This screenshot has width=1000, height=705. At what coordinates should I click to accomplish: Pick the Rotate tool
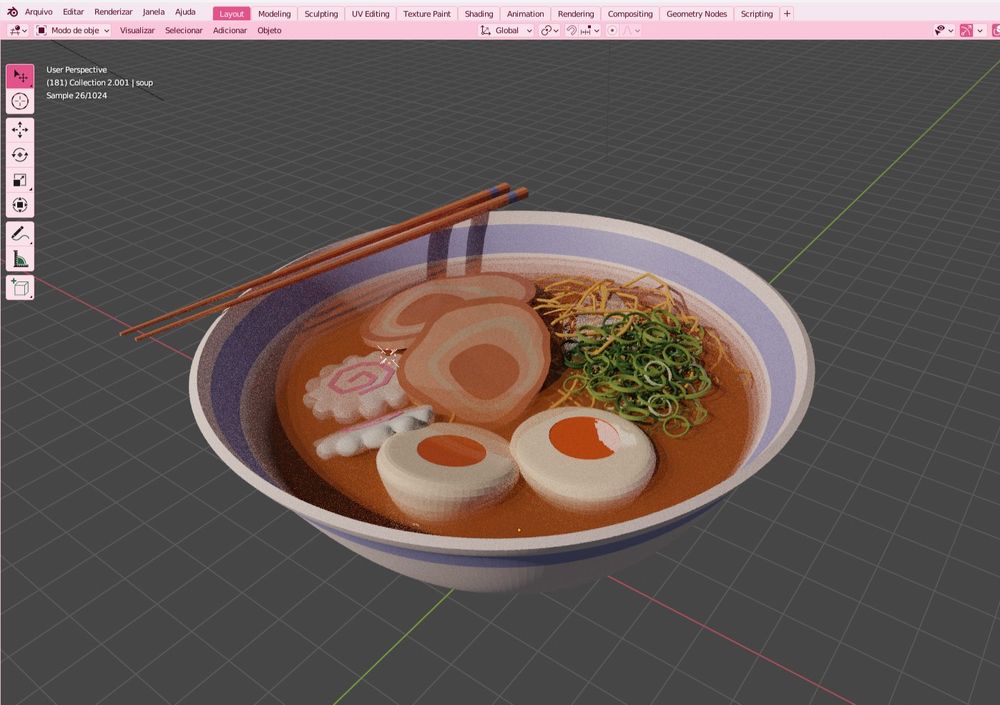point(20,155)
